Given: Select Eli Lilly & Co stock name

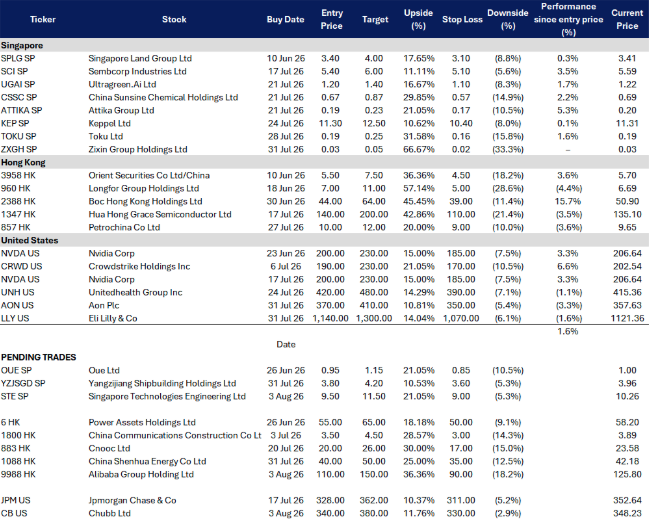Looking at the screenshot, I should pos(113,318).
